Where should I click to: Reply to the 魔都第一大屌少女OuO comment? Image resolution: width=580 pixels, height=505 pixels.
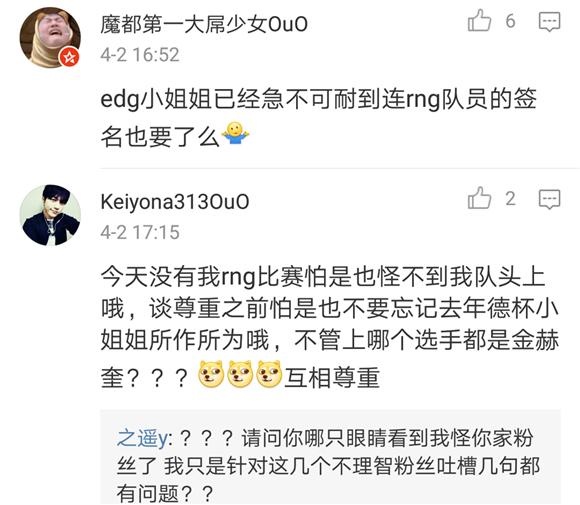click(549, 21)
